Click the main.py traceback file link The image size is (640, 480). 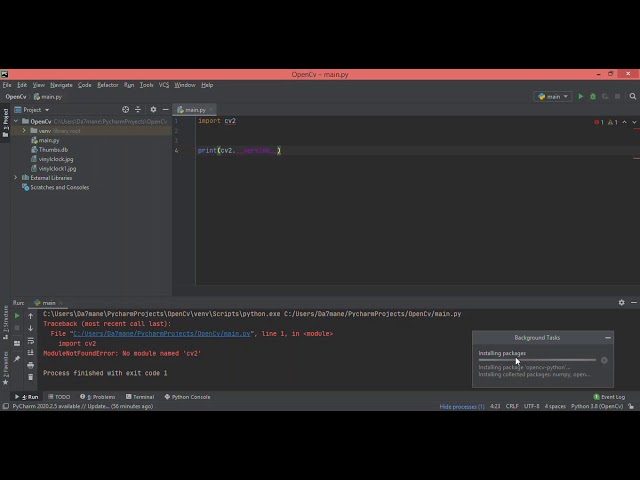pos(162,333)
